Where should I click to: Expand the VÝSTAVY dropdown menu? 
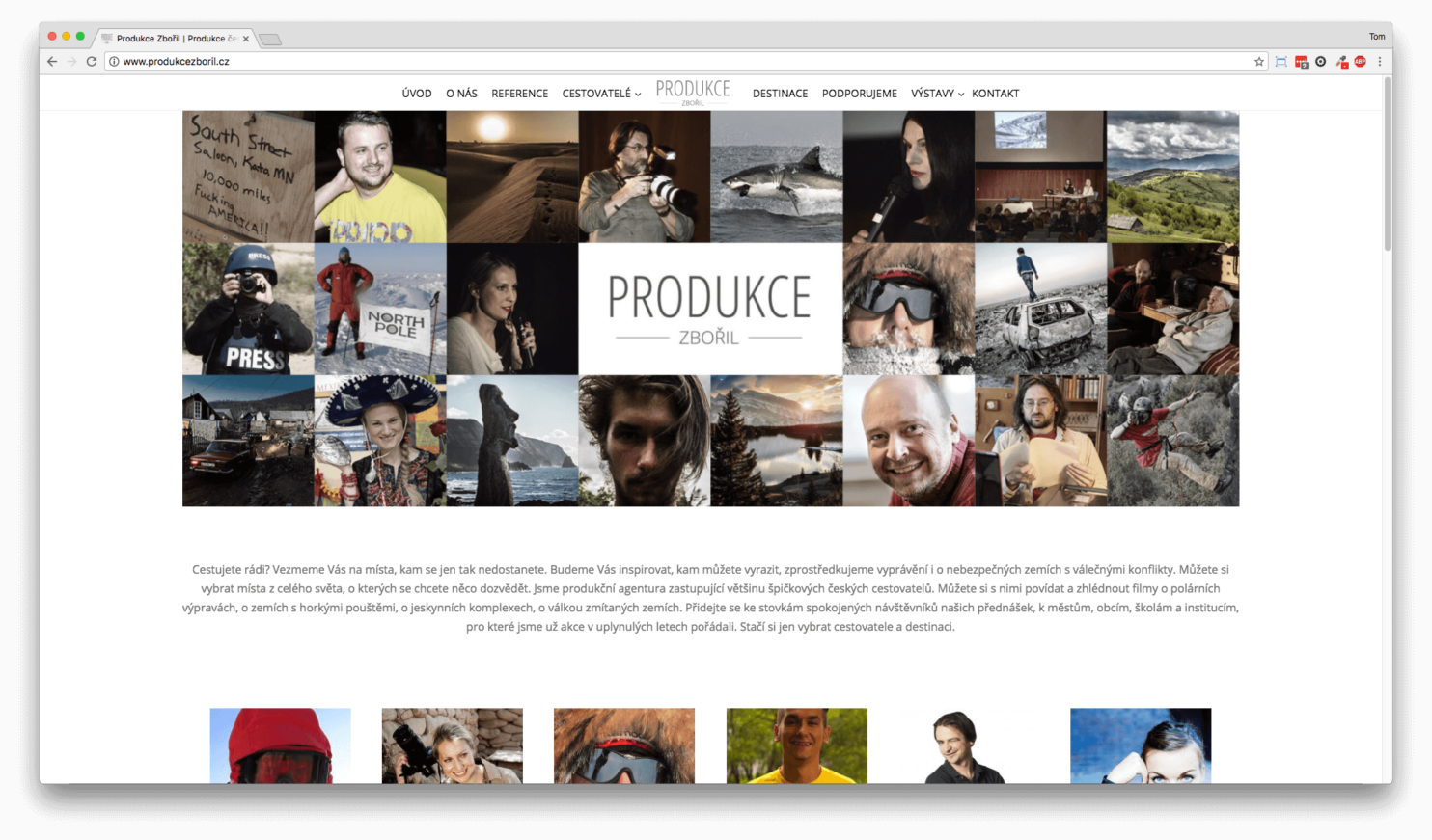click(x=937, y=94)
